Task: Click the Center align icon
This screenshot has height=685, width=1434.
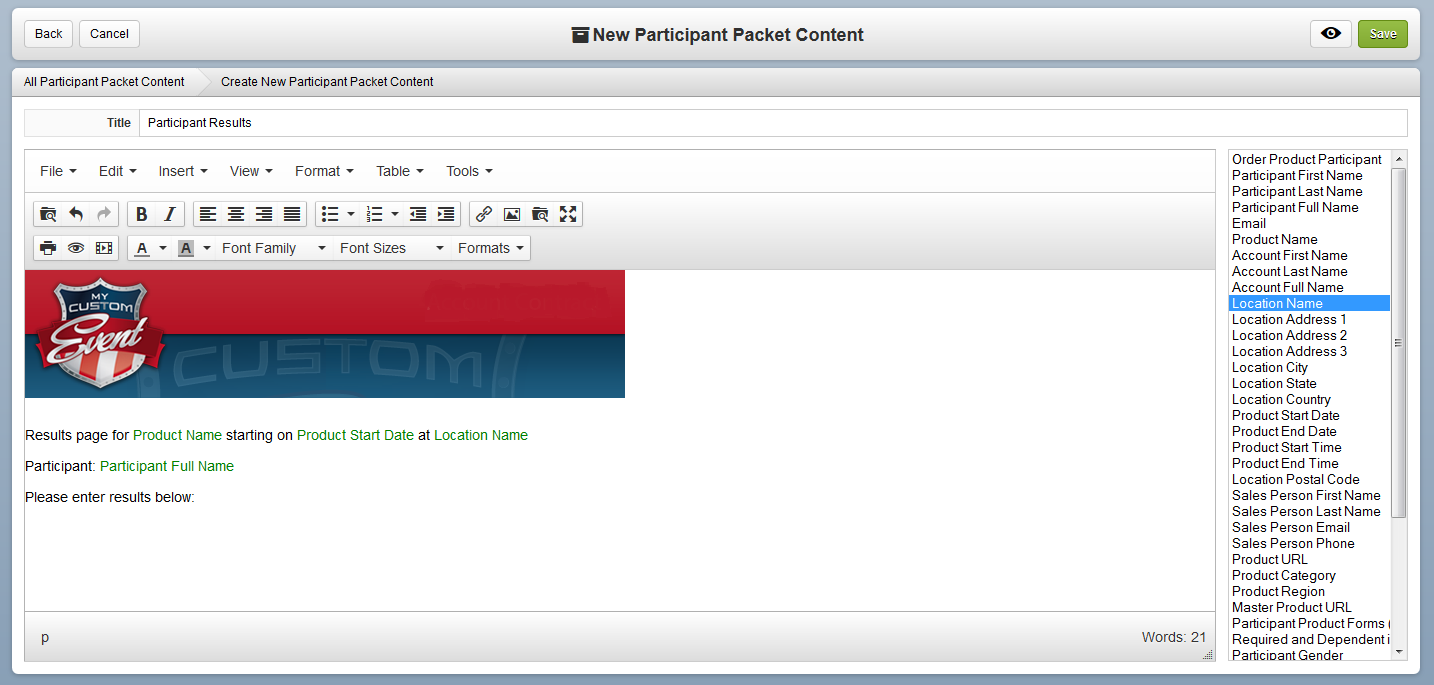Action: 236,214
